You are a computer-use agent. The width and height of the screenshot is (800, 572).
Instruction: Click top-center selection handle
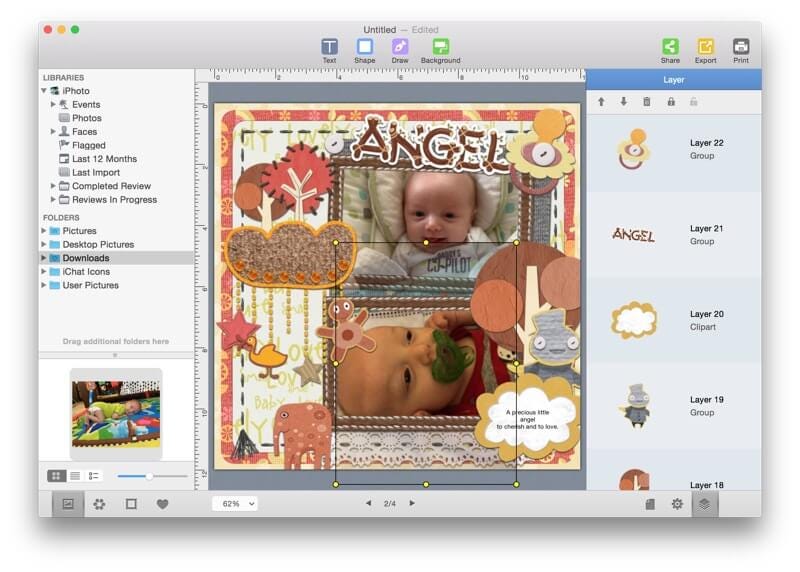pos(426,242)
